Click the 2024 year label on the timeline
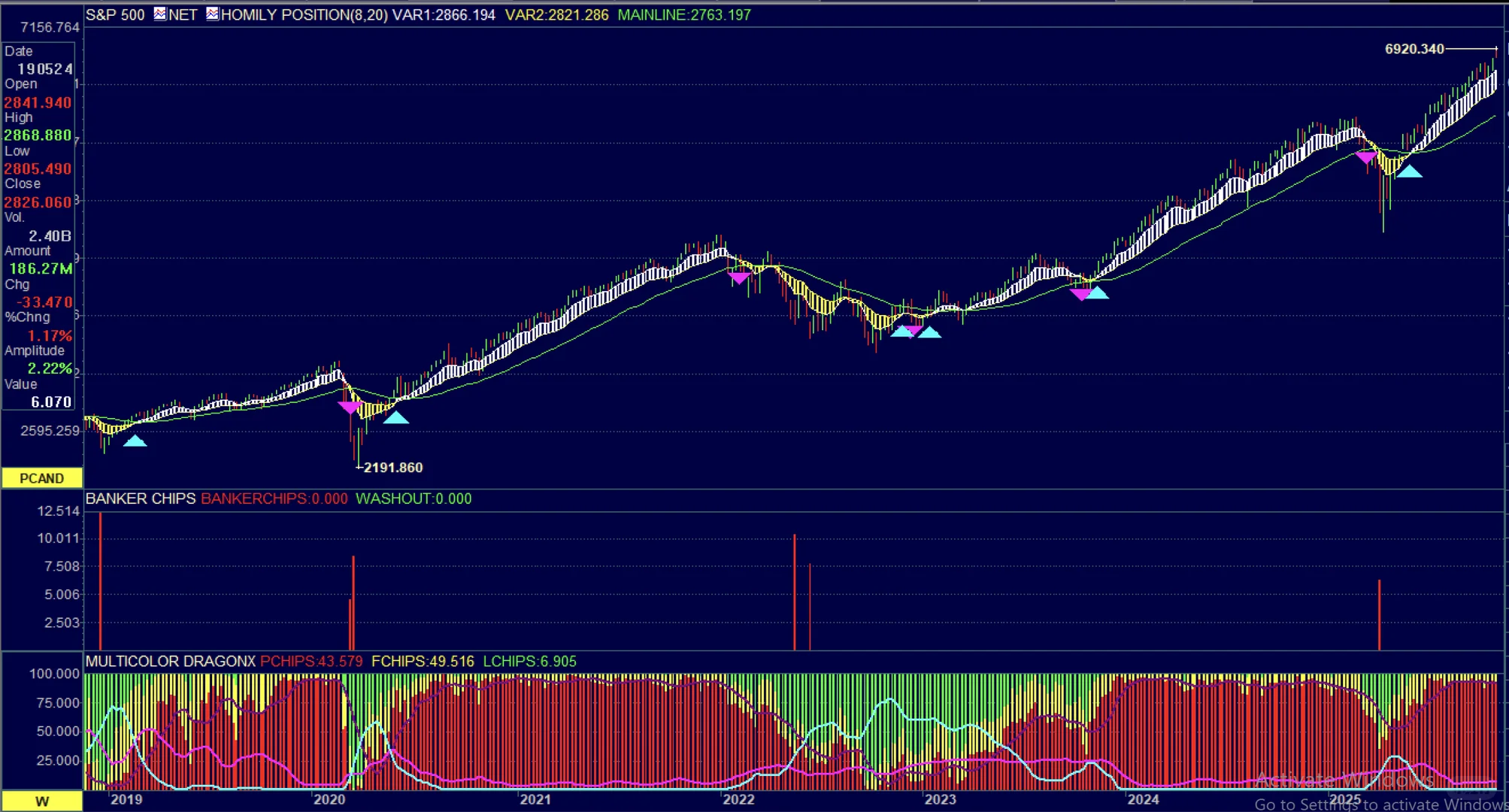The height and width of the screenshot is (812, 1509). [x=1143, y=799]
